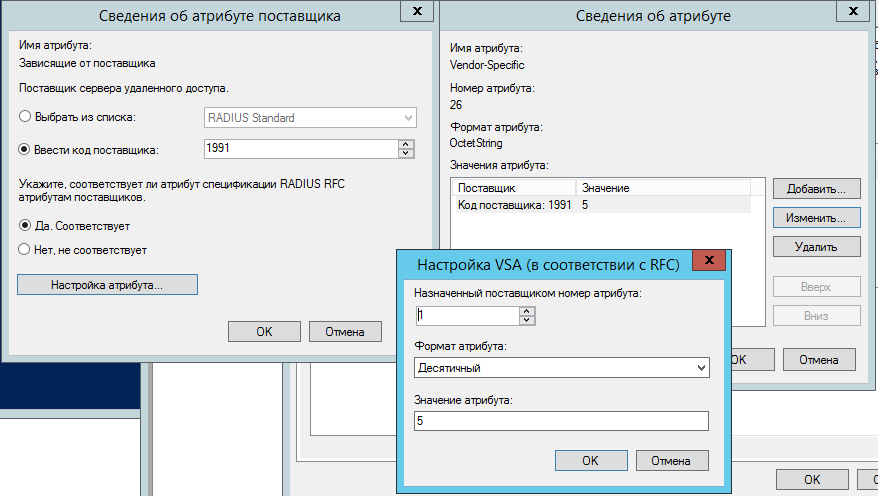
Task: Click the vendor code 1991 input field
Action: pyautogui.click(x=298, y=149)
